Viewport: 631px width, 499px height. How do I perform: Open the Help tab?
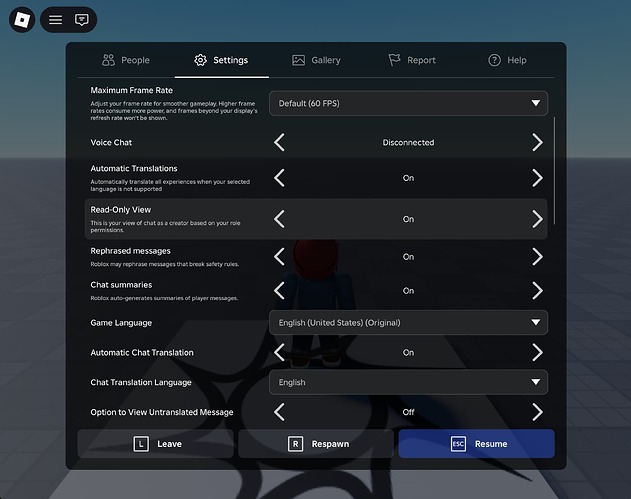coord(507,60)
